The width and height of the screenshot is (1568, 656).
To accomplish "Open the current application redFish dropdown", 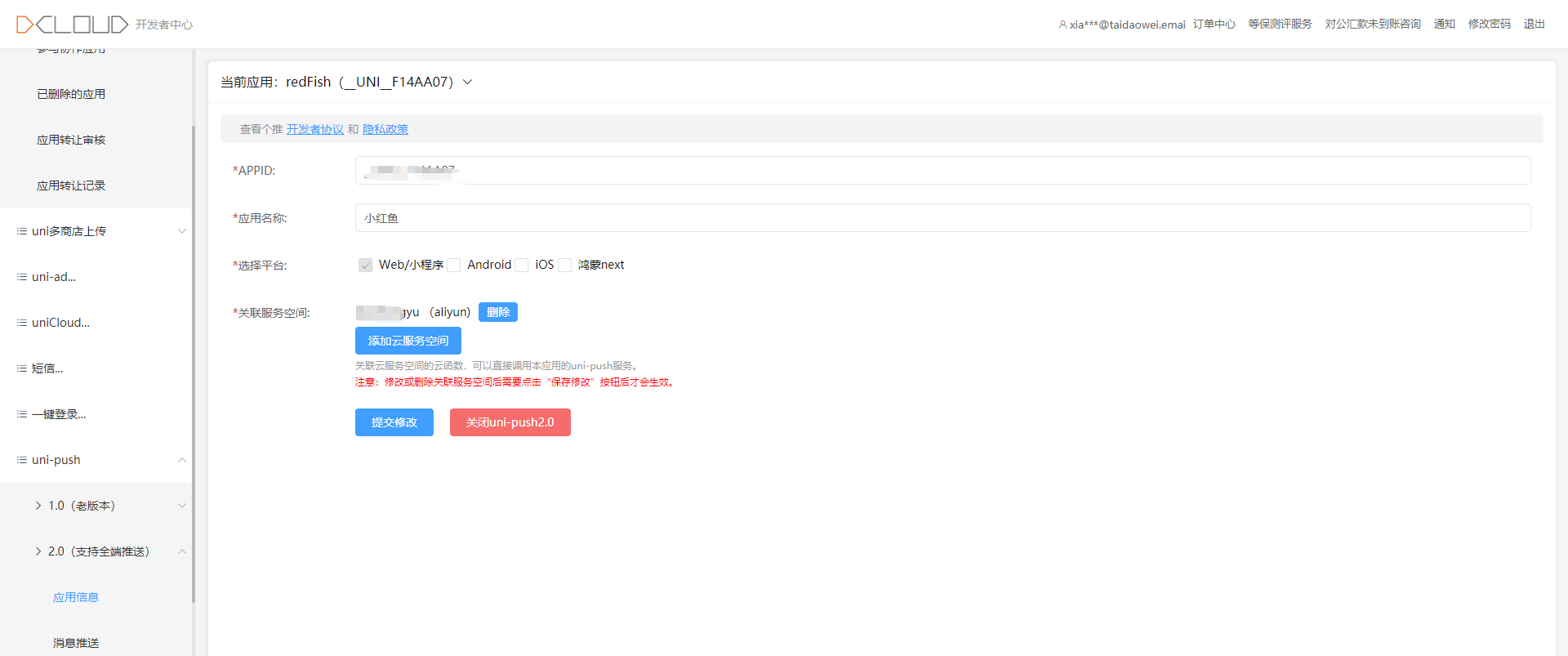I will (x=468, y=82).
